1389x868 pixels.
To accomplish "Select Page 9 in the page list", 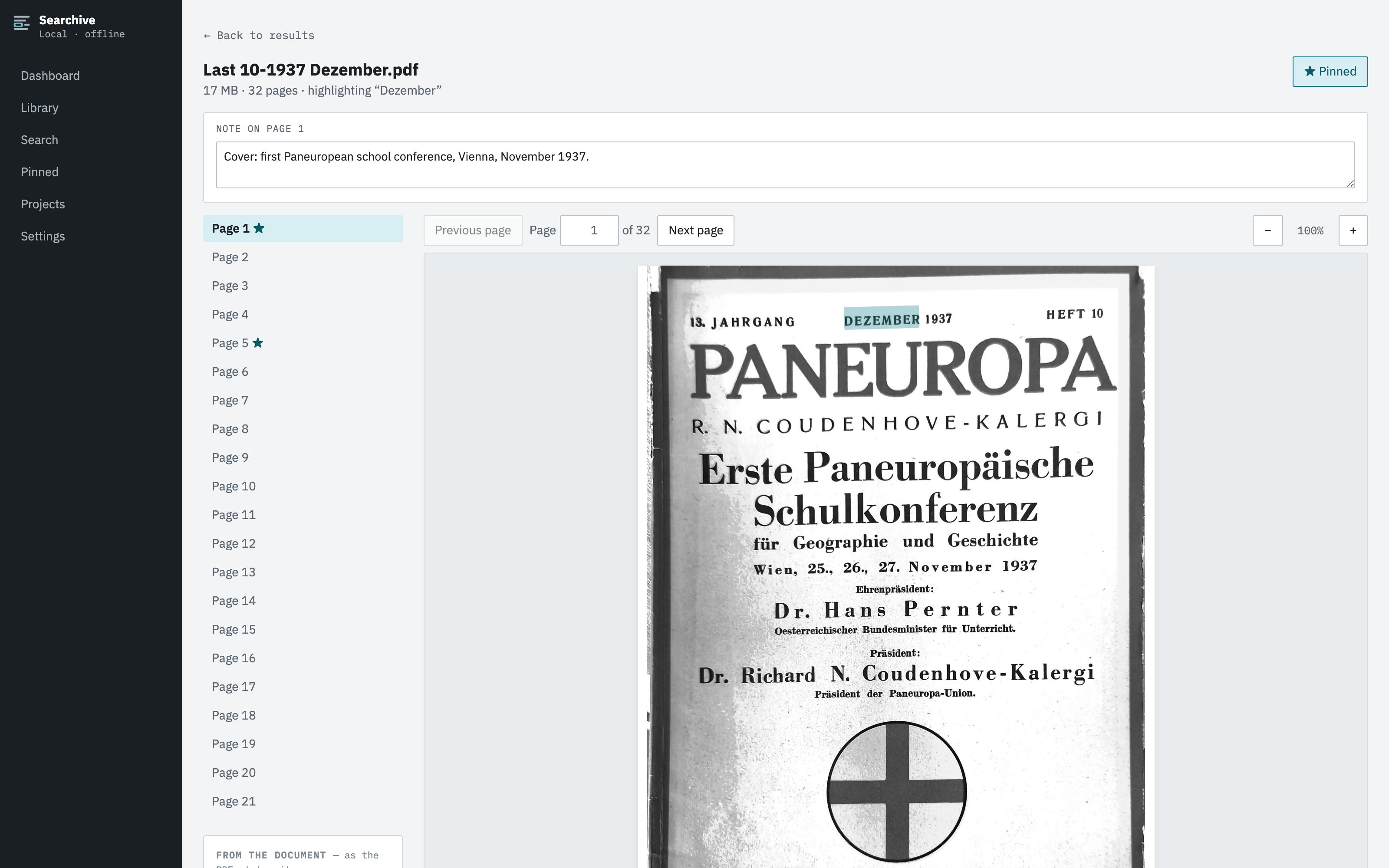I will pos(303,458).
